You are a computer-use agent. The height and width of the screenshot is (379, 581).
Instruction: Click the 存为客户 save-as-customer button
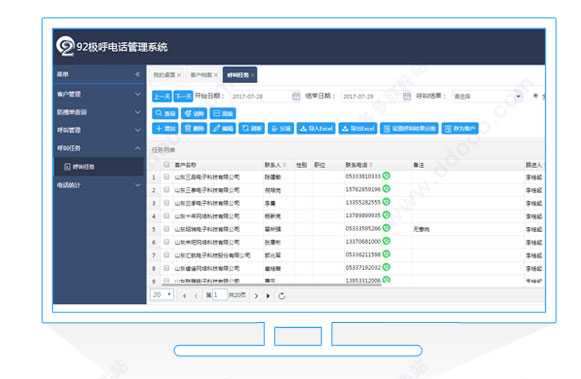point(460,129)
